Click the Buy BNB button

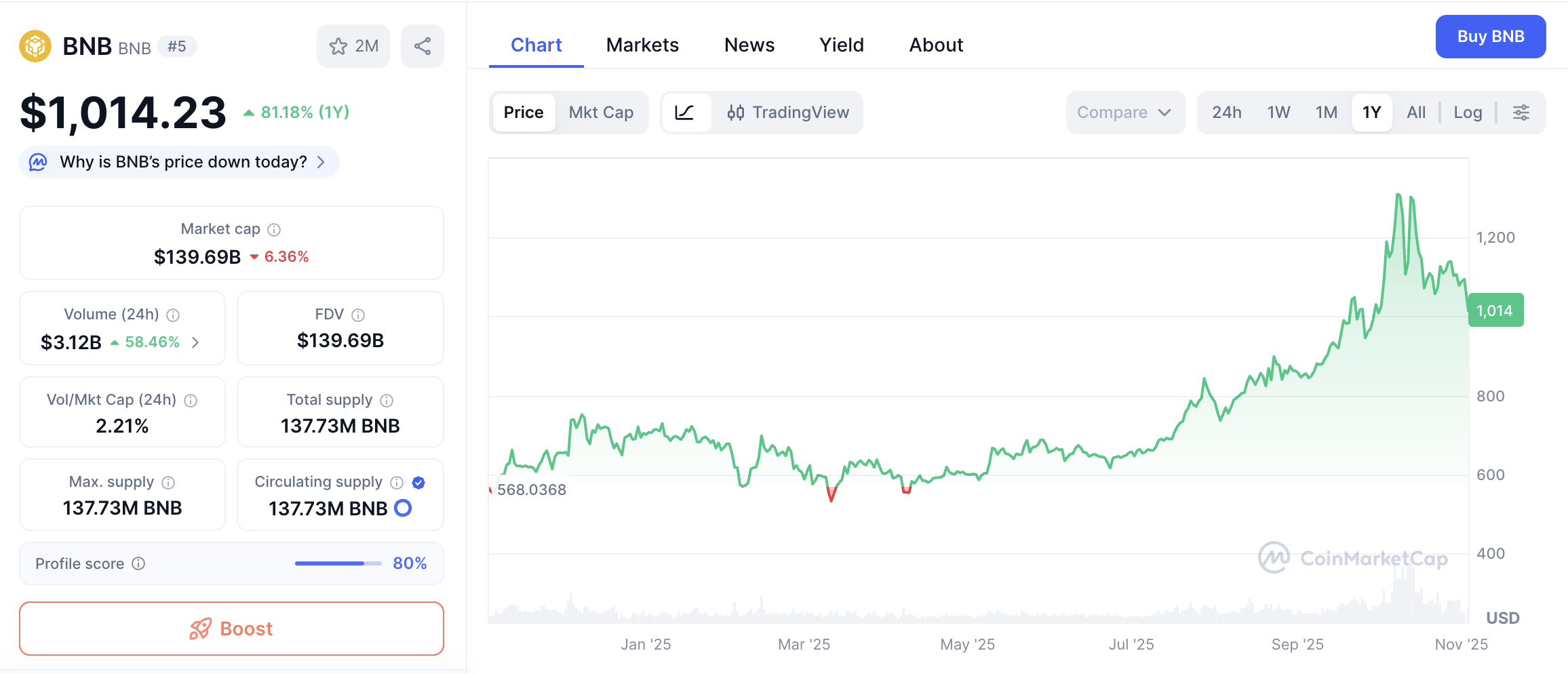coord(1490,37)
